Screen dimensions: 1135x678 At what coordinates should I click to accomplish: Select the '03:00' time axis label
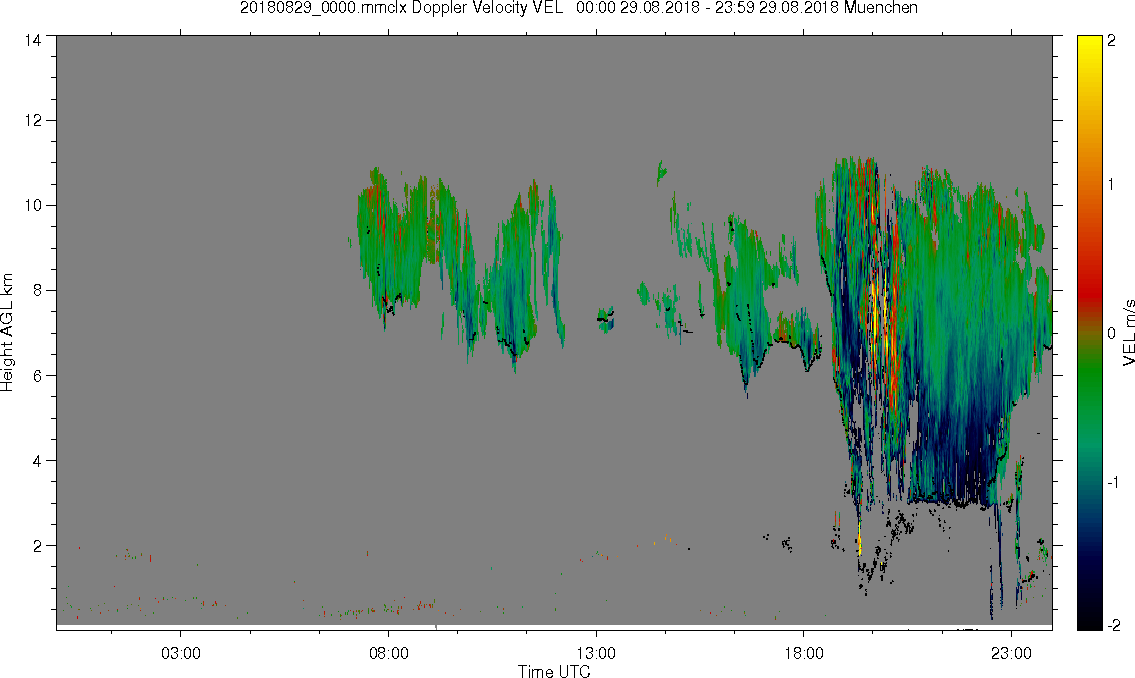180,654
